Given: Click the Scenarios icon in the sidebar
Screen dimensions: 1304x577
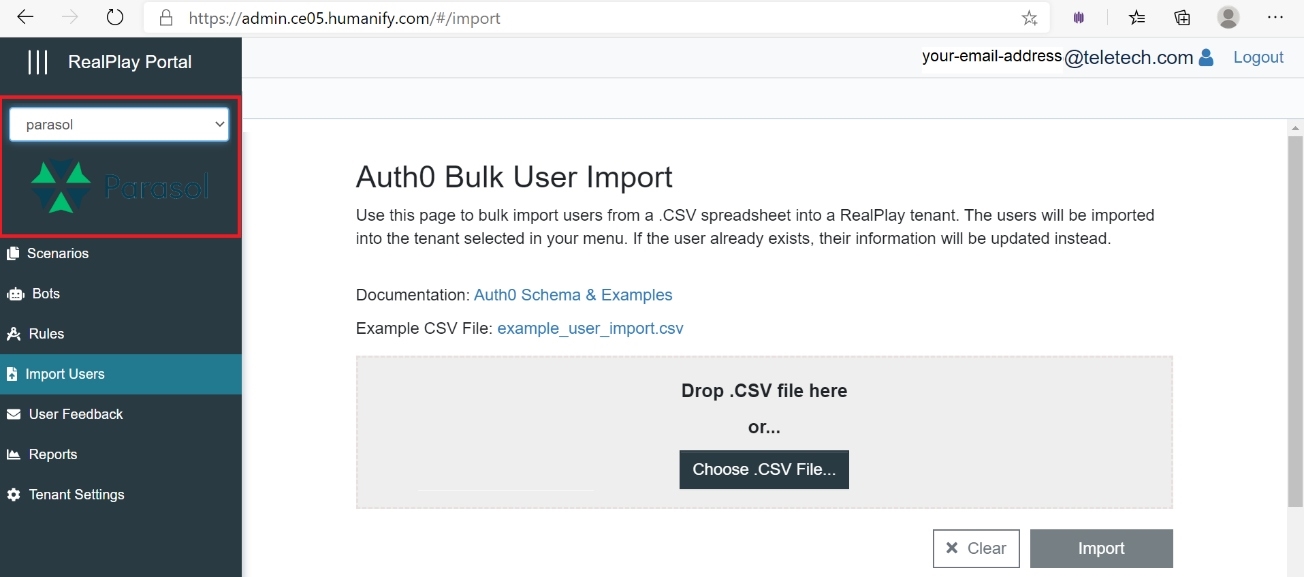Looking at the screenshot, I should (13, 254).
